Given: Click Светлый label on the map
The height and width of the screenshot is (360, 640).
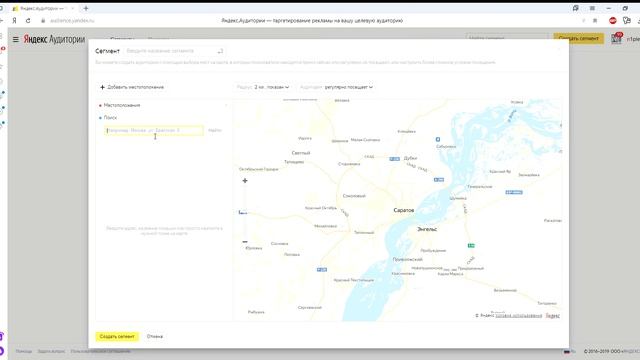Looking at the screenshot, I should click(301, 153).
